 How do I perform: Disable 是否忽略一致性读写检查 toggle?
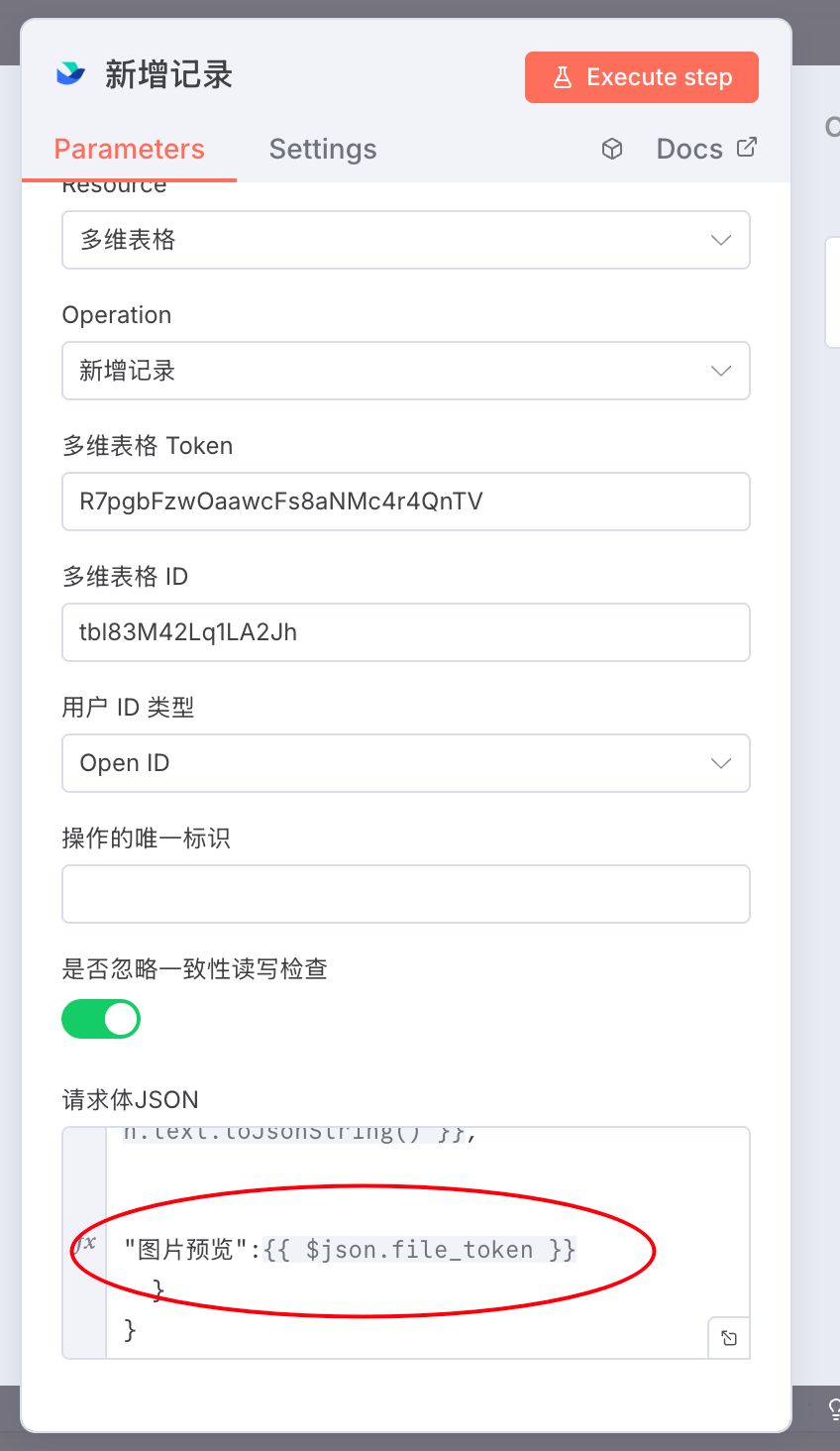100,1019
